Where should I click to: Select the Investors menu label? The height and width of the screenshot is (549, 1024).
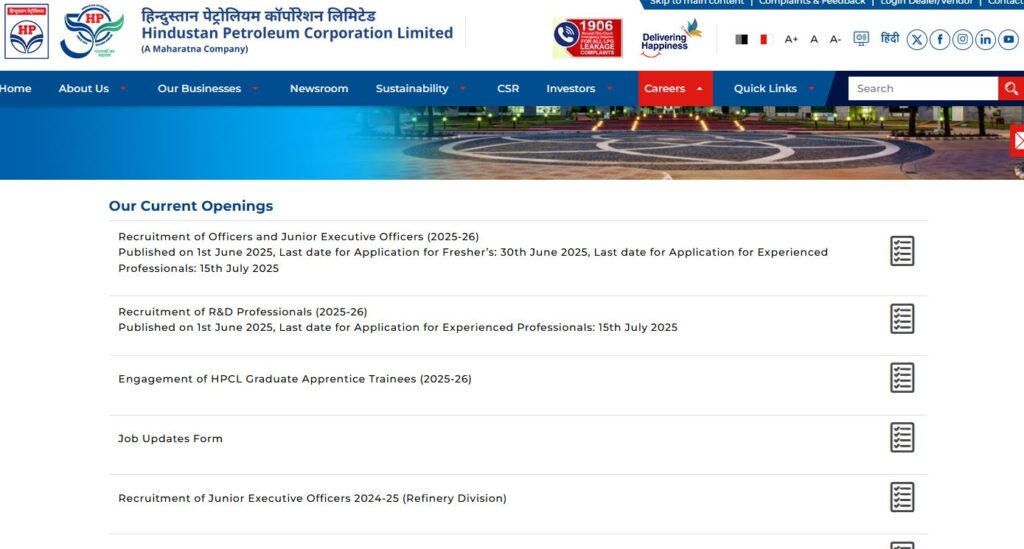tap(571, 88)
